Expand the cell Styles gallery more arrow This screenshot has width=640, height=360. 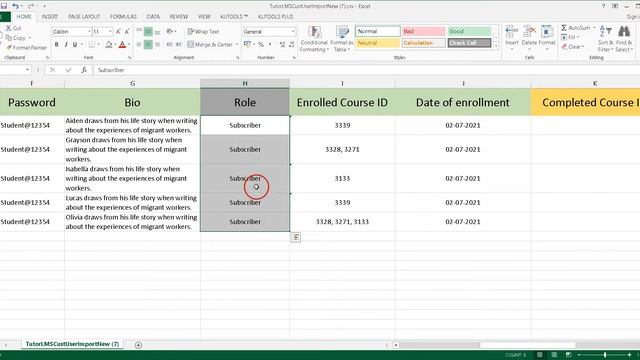tap(496, 46)
